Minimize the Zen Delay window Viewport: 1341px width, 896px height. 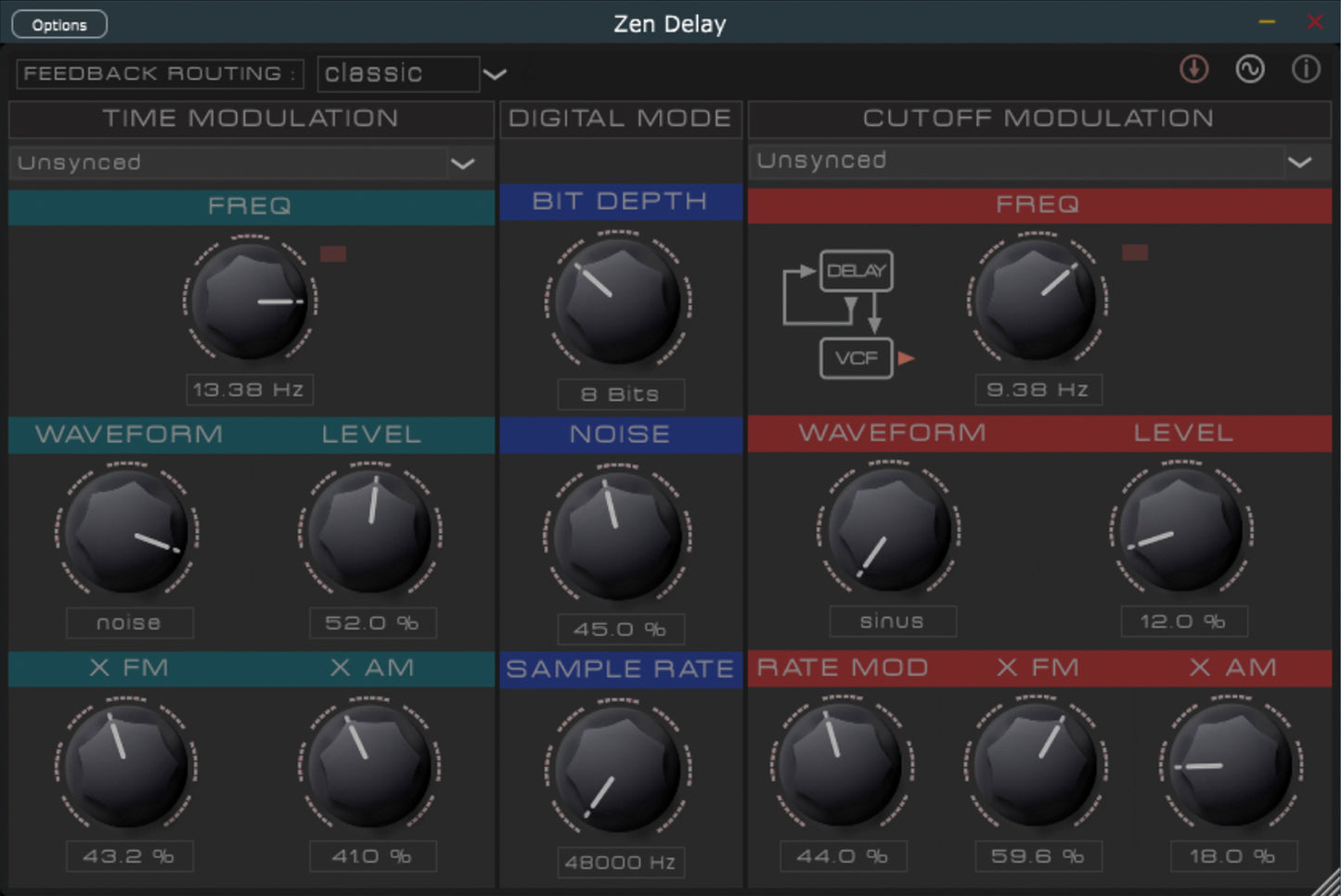tap(1267, 21)
